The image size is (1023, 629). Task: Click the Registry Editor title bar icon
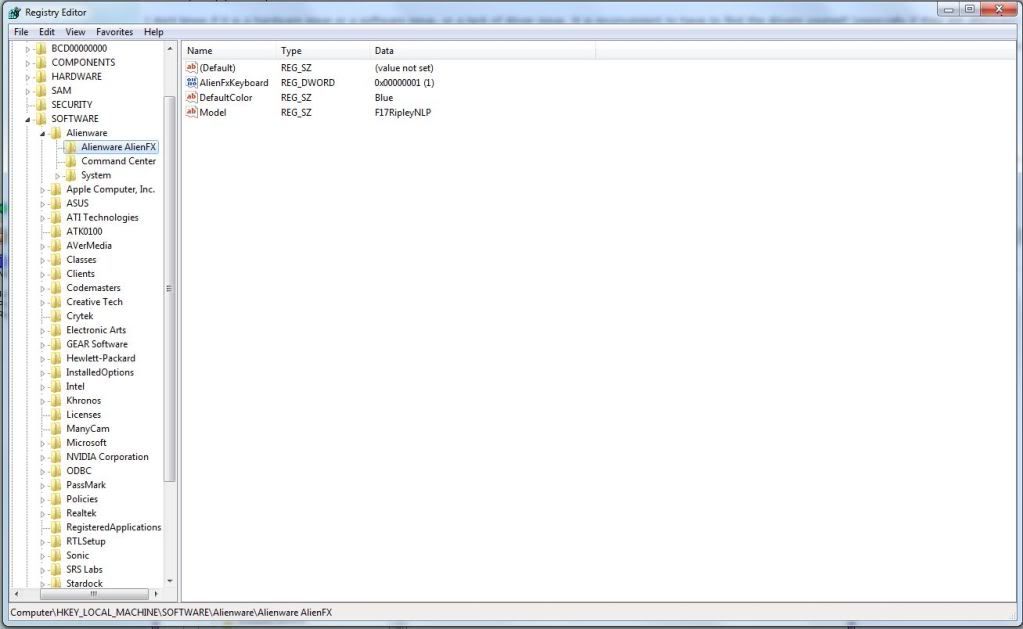pos(14,12)
